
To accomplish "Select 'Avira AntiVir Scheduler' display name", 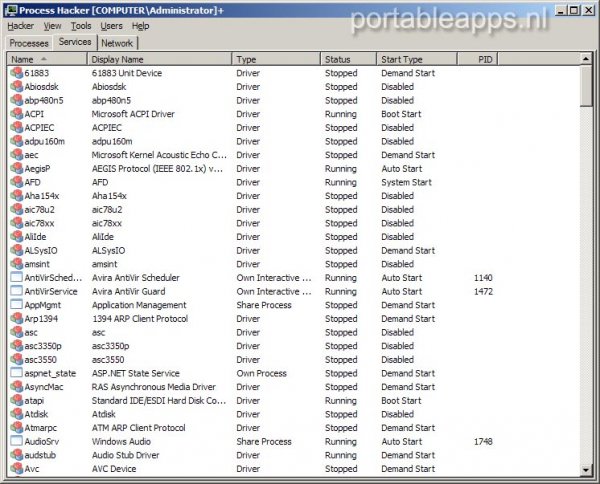I will click(x=135, y=278).
